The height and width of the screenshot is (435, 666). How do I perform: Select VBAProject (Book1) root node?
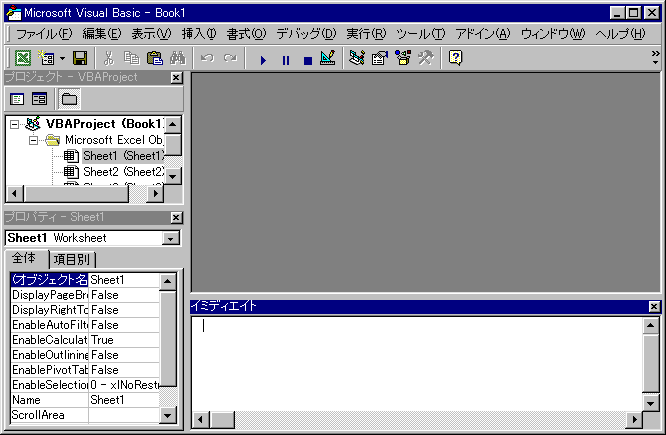pyautogui.click(x=104, y=124)
